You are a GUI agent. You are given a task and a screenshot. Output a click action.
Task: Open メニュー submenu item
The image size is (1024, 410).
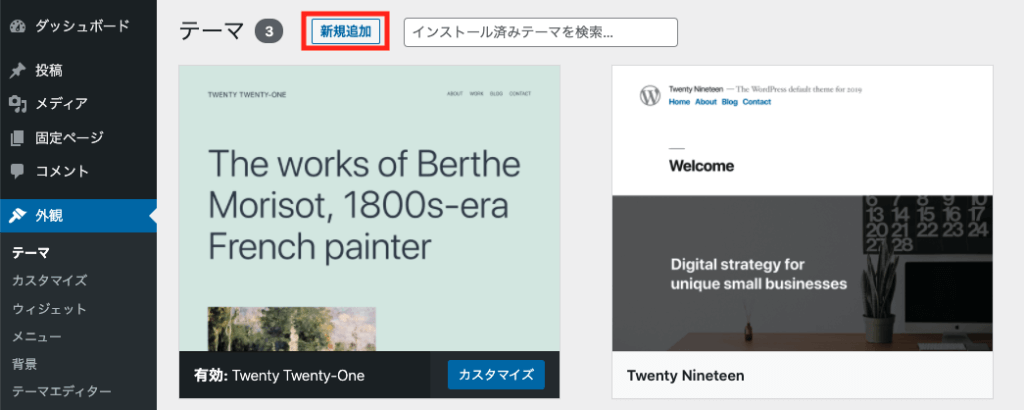click(37, 336)
